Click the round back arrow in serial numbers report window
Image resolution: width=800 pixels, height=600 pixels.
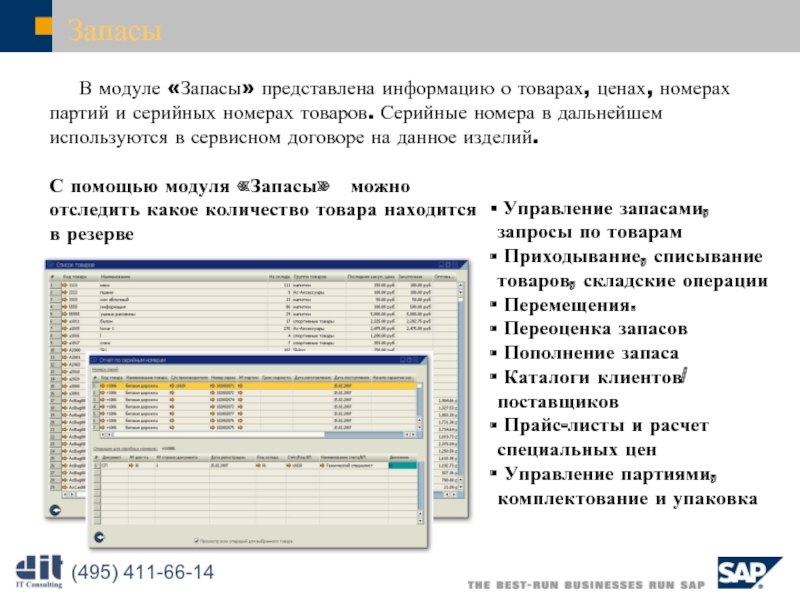[99, 537]
